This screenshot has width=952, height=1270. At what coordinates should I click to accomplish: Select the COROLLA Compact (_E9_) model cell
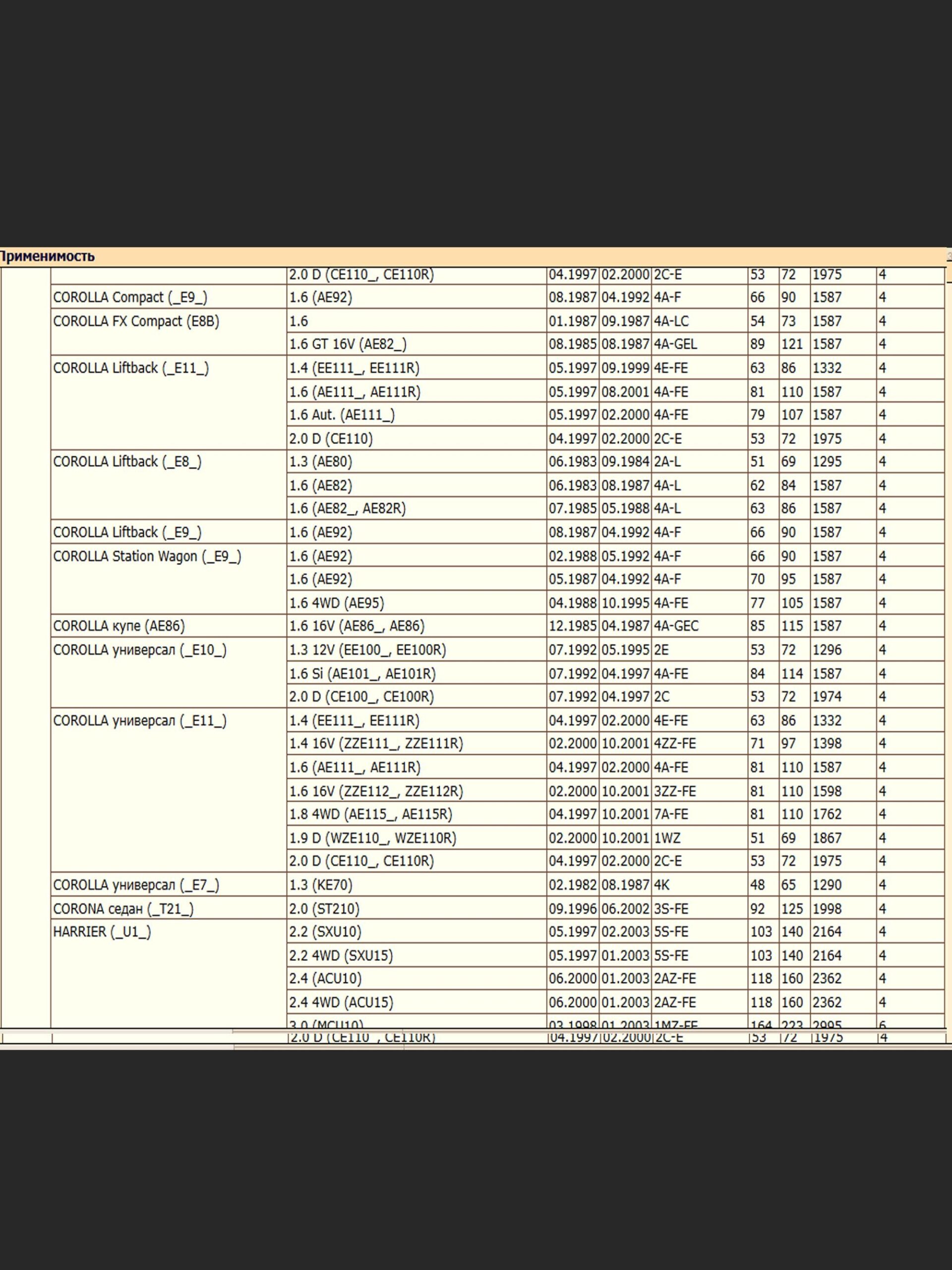tap(130, 297)
